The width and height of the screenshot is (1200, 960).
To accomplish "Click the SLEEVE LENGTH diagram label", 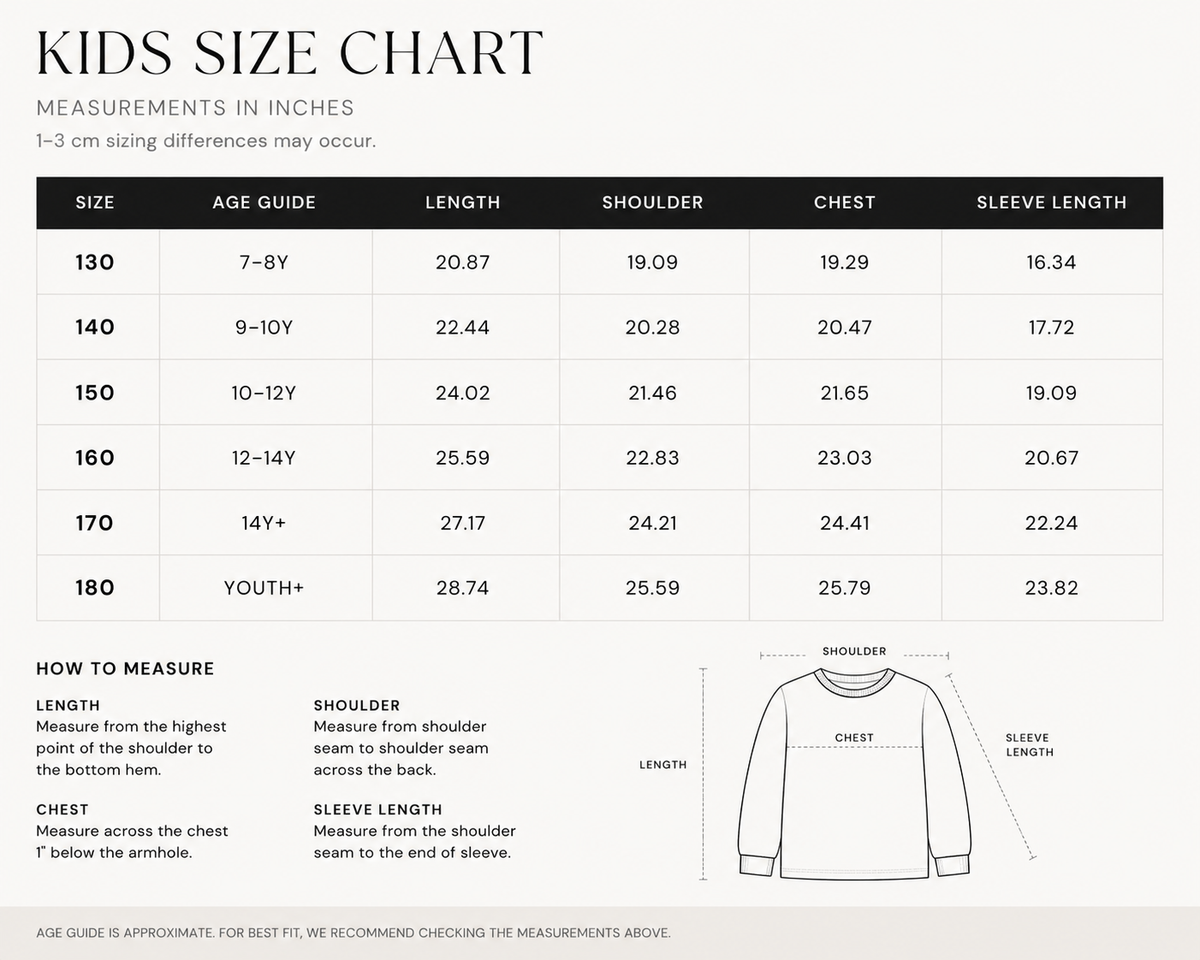I will pyautogui.click(x=1030, y=745).
